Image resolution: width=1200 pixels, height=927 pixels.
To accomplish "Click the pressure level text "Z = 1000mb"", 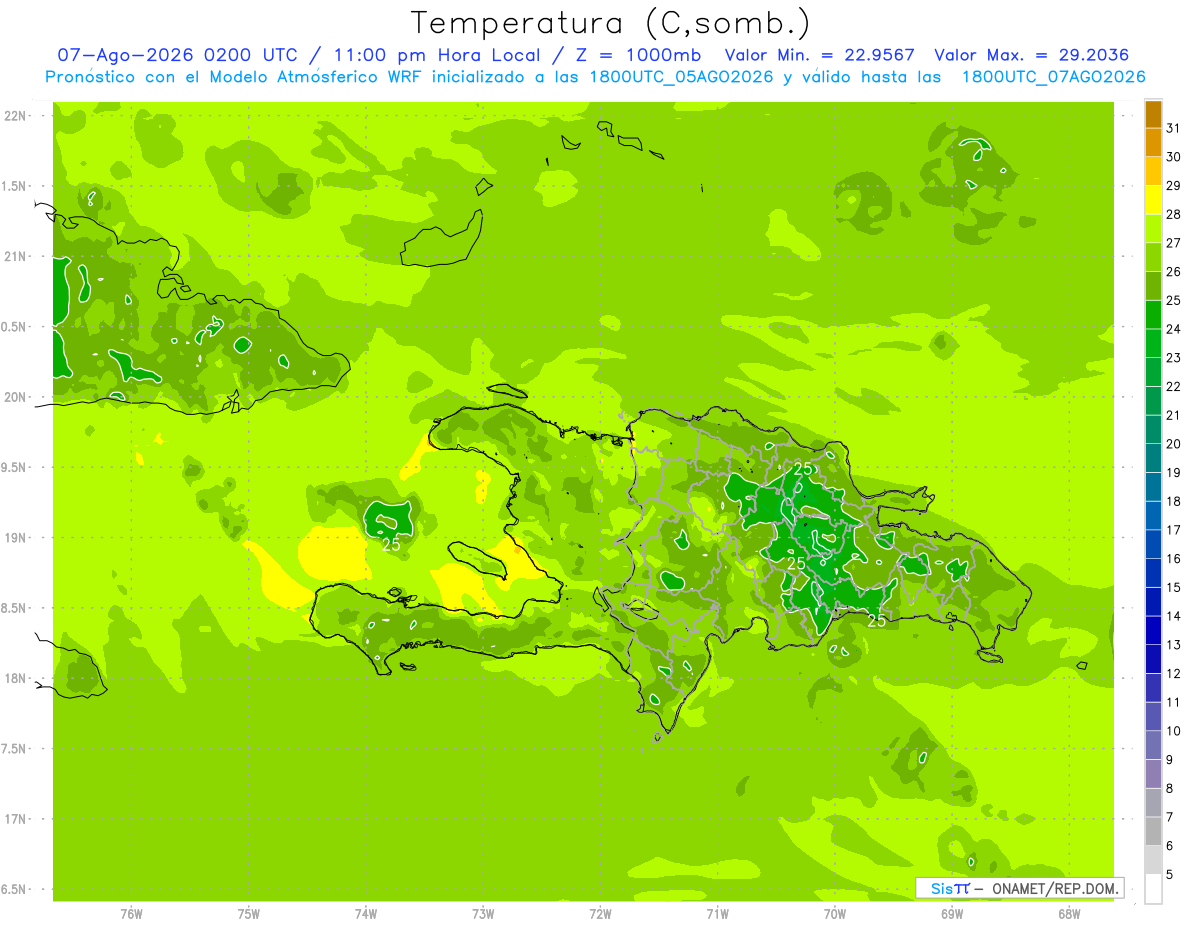I will click(x=640, y=55).
